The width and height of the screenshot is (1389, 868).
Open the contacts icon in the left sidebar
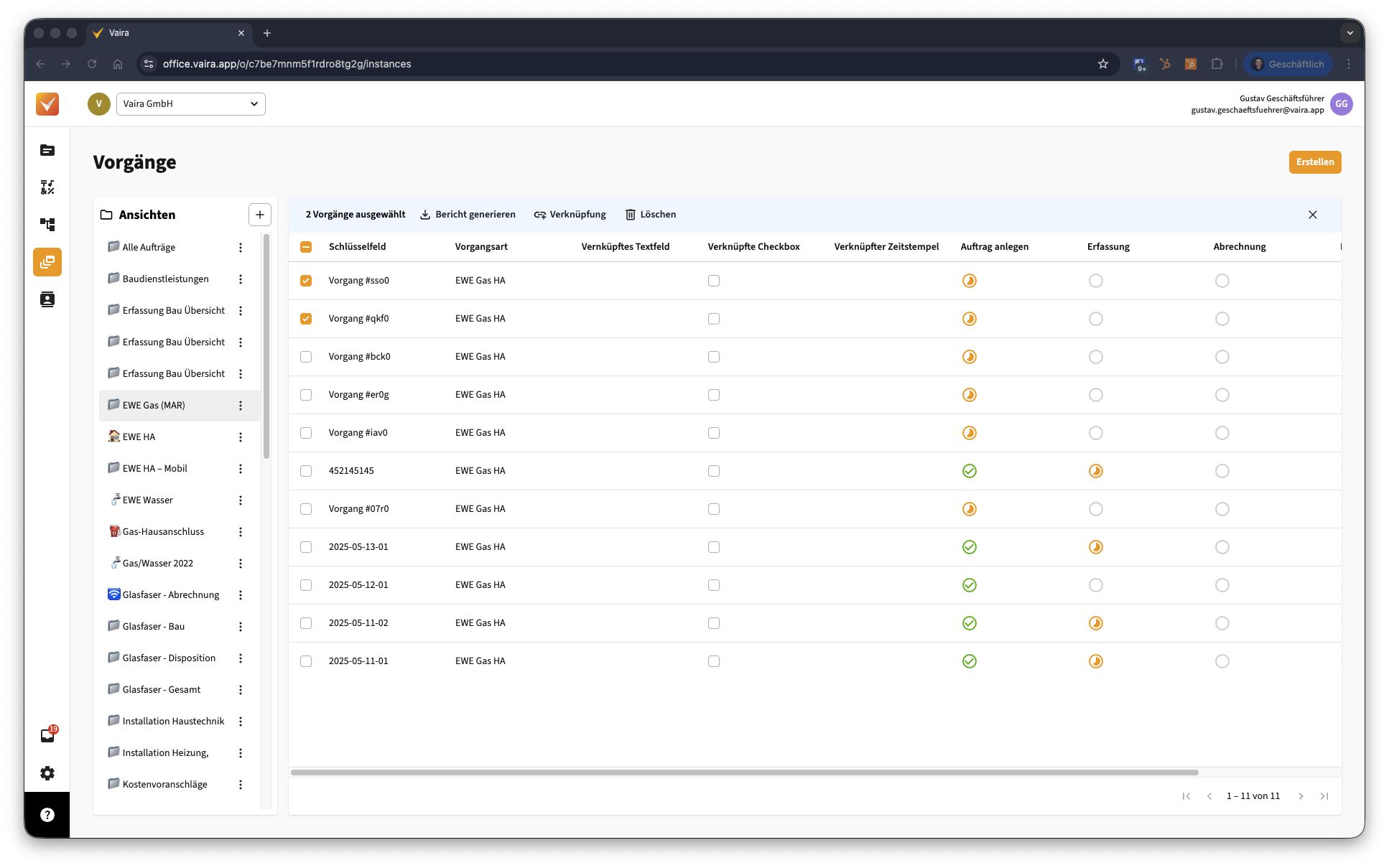(47, 299)
